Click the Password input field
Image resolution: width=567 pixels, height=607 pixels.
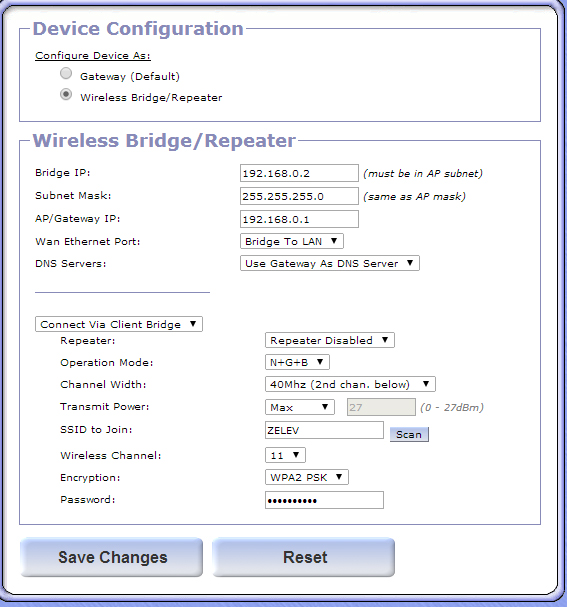[324, 500]
